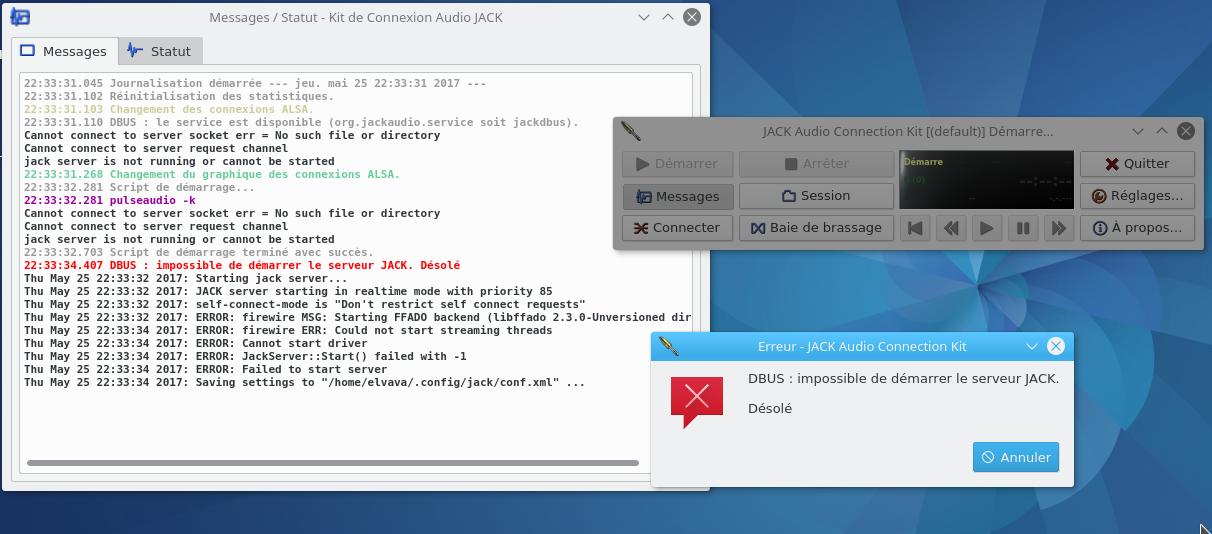Click the fast-forward transport button
The image size is (1212, 534).
coord(1059,228)
